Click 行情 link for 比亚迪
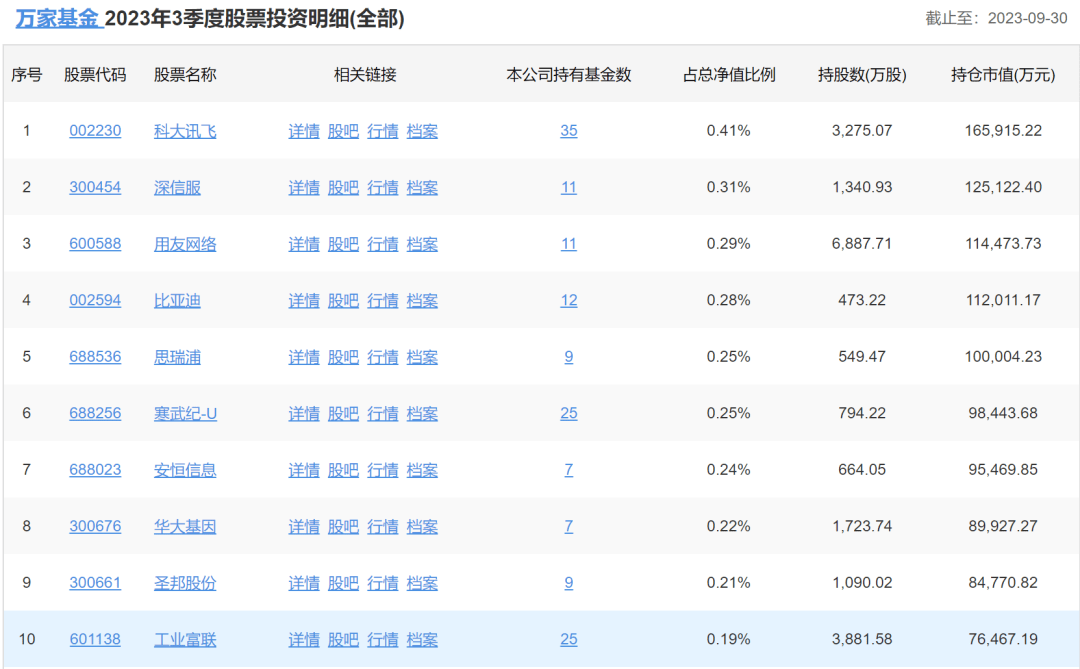This screenshot has height=669, width=1080. click(382, 301)
